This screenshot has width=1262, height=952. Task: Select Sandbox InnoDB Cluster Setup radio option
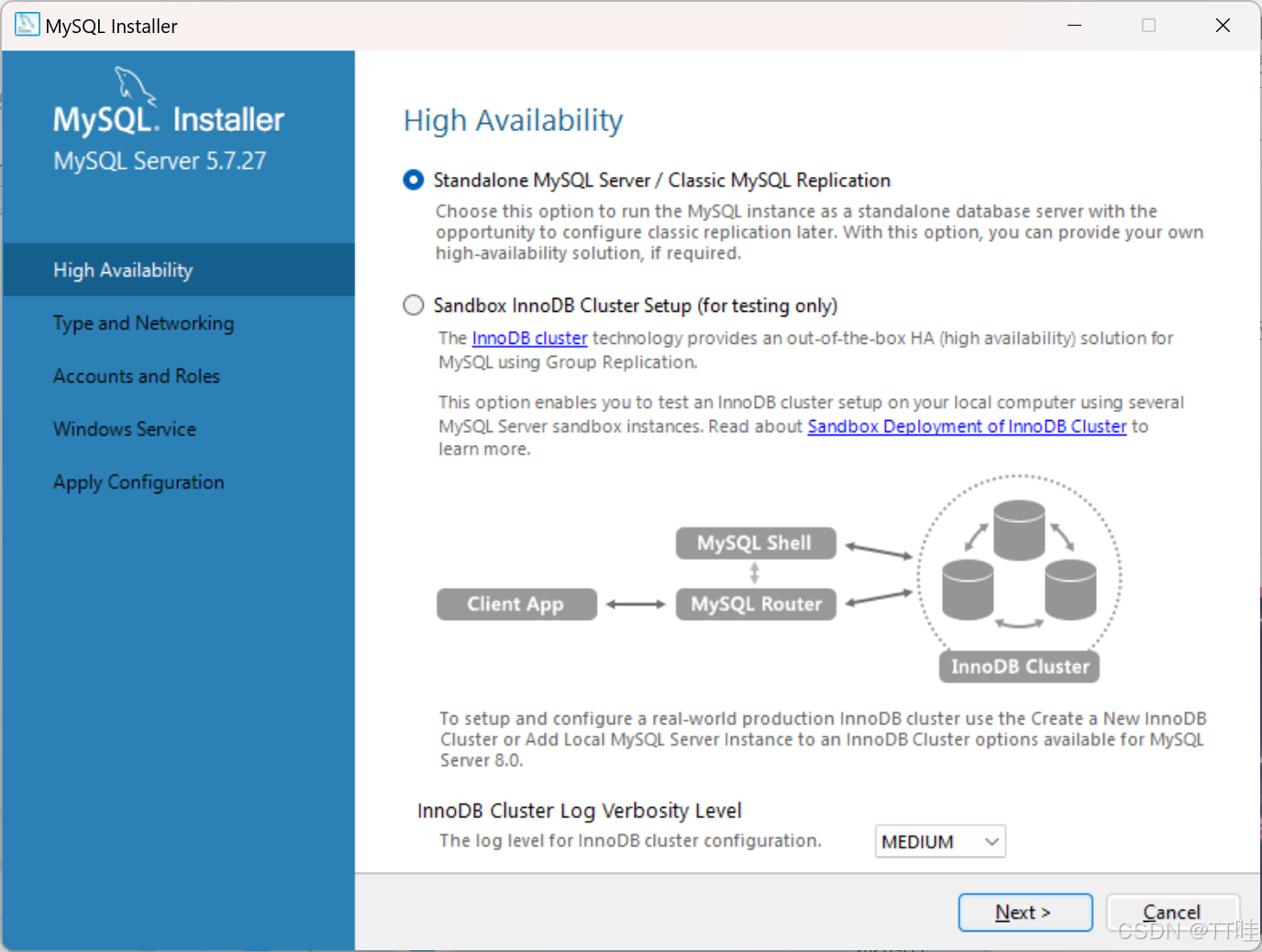click(x=414, y=305)
